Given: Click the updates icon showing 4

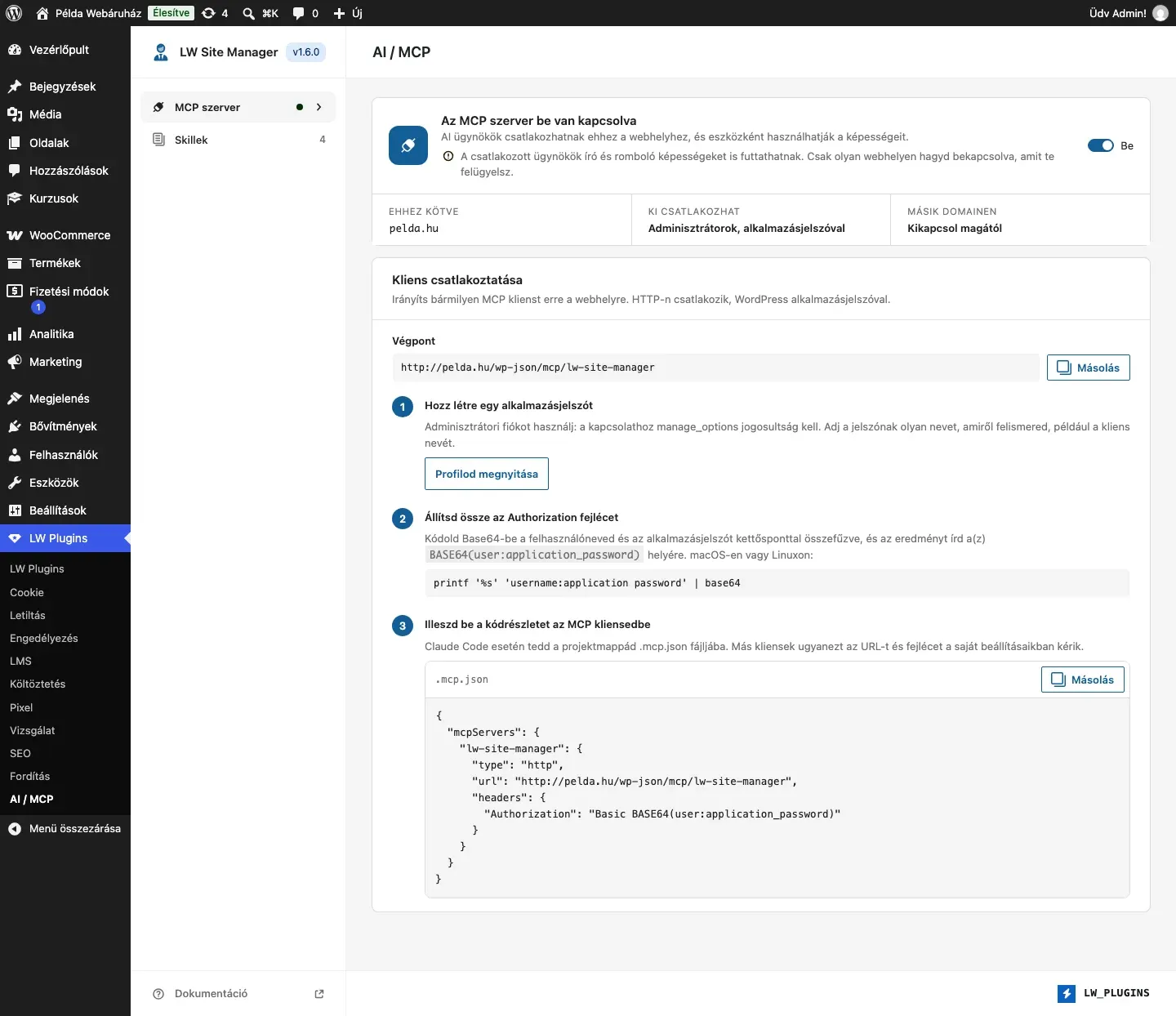Looking at the screenshot, I should click(x=209, y=13).
